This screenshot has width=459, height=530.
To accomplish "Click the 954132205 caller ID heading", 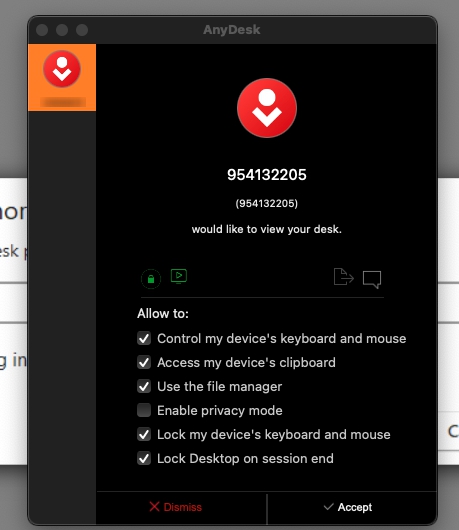I will pyautogui.click(x=267, y=175).
